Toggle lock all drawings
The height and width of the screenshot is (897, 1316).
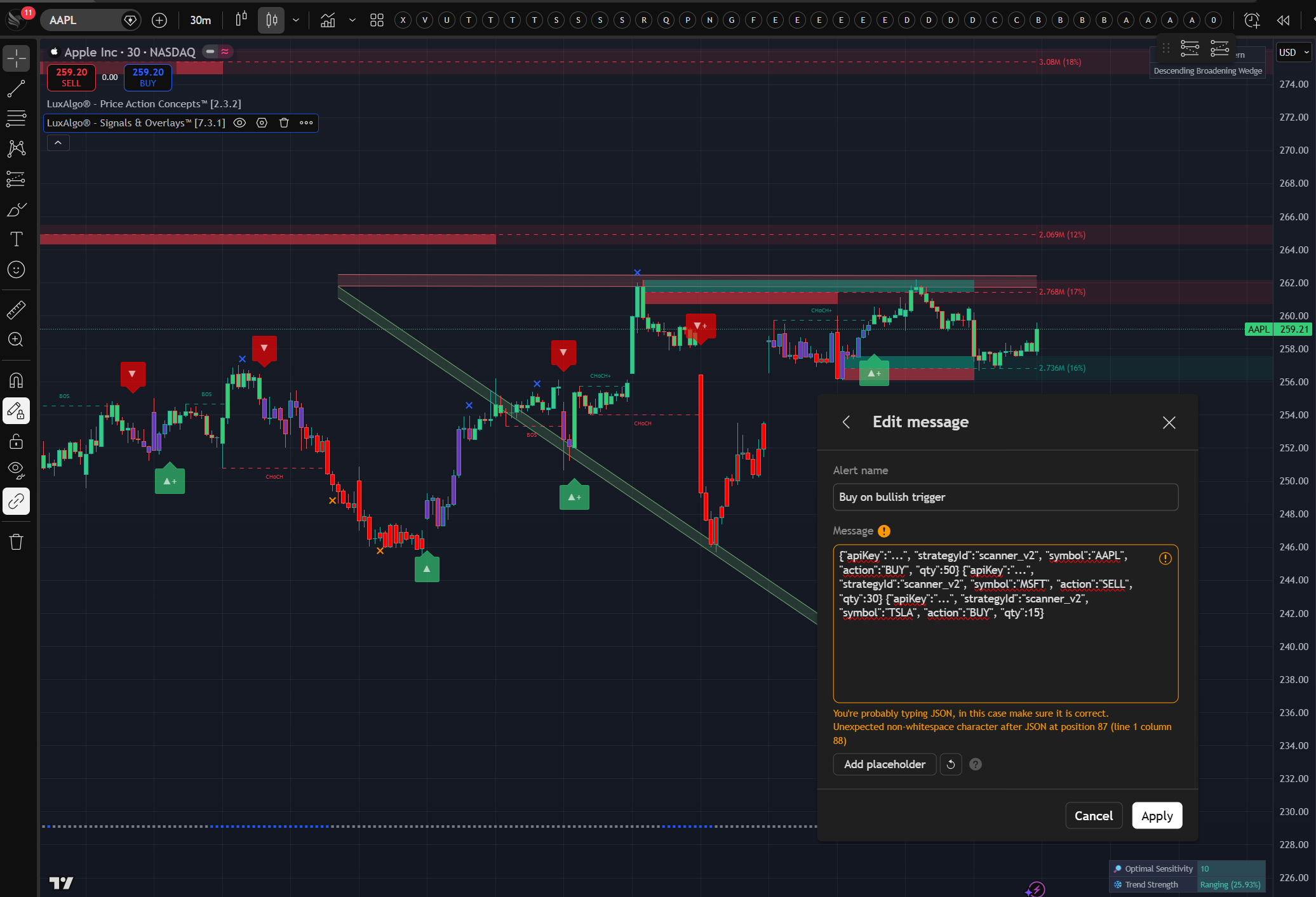tap(17, 441)
